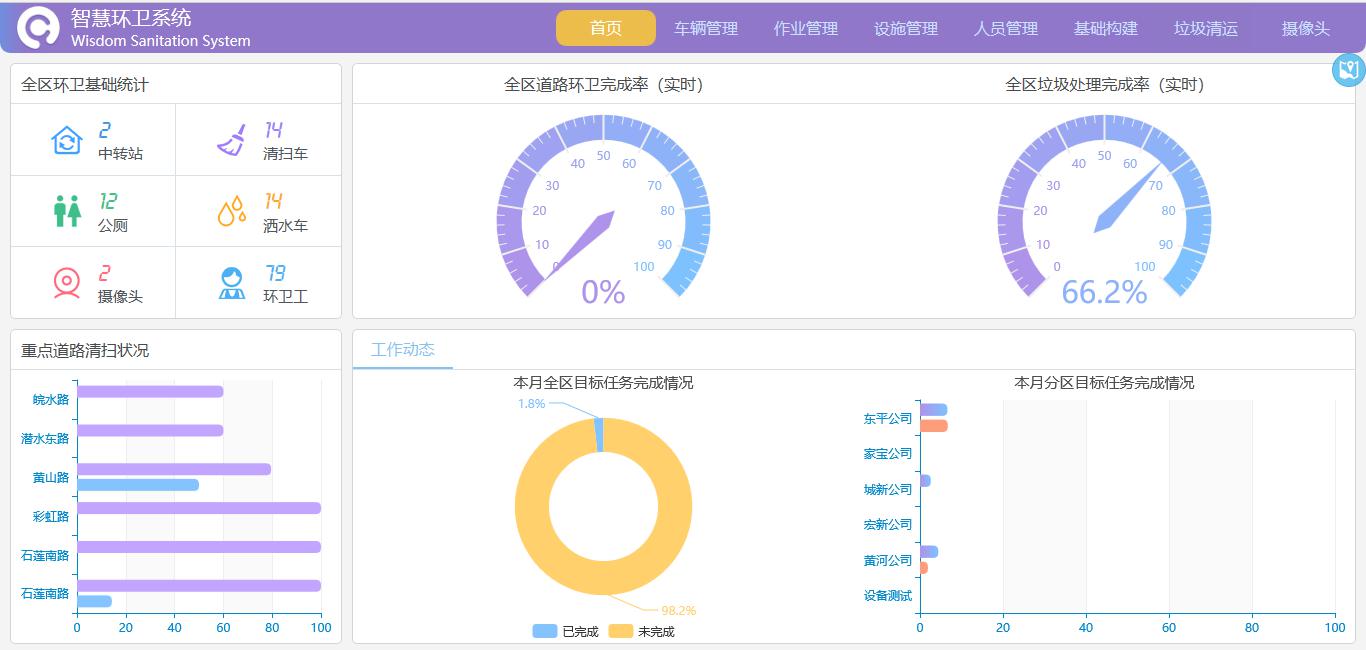Screen dimensions: 1366x650
Task: Click the 98.2% donut label
Action: click(x=679, y=610)
